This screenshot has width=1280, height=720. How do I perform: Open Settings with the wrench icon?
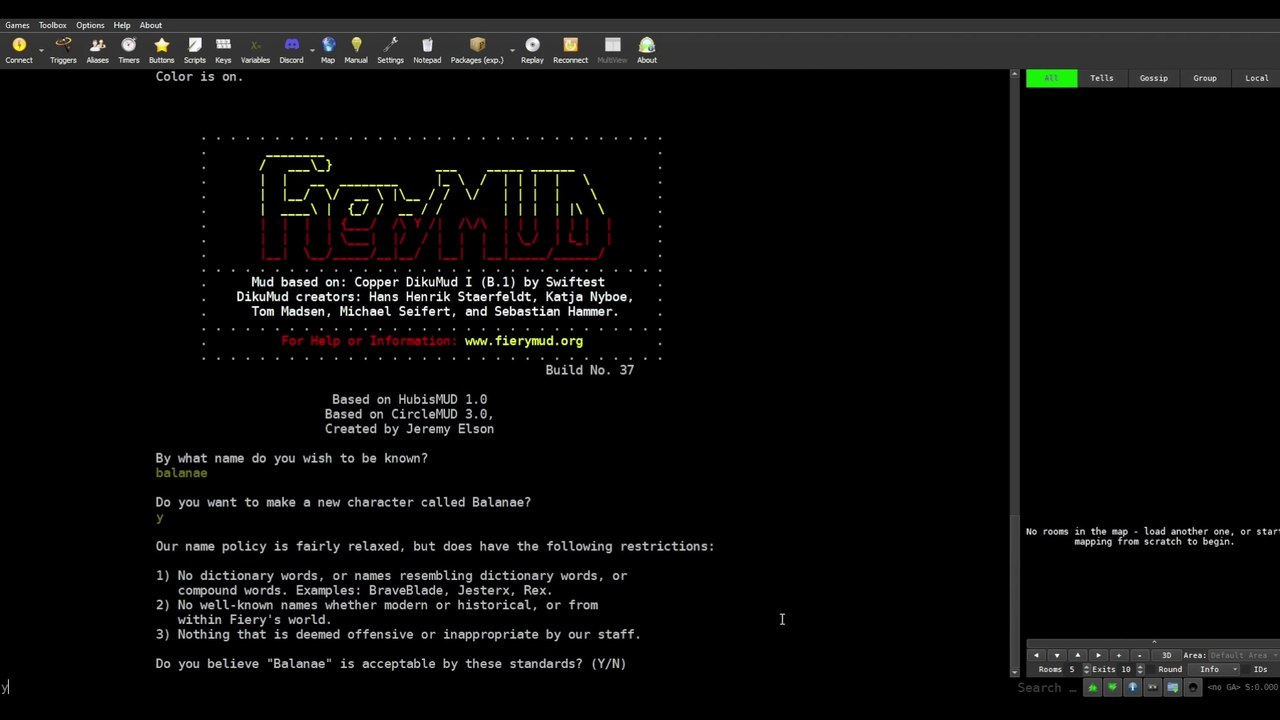click(390, 50)
